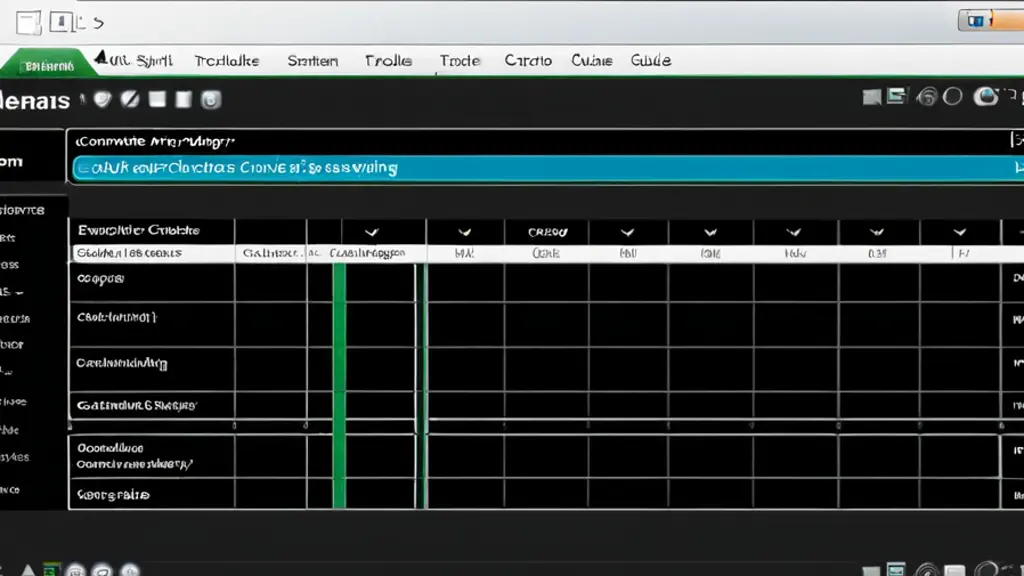Click the spiral circle icon in the right toolbar
The width and height of the screenshot is (1024, 576).
click(x=926, y=97)
